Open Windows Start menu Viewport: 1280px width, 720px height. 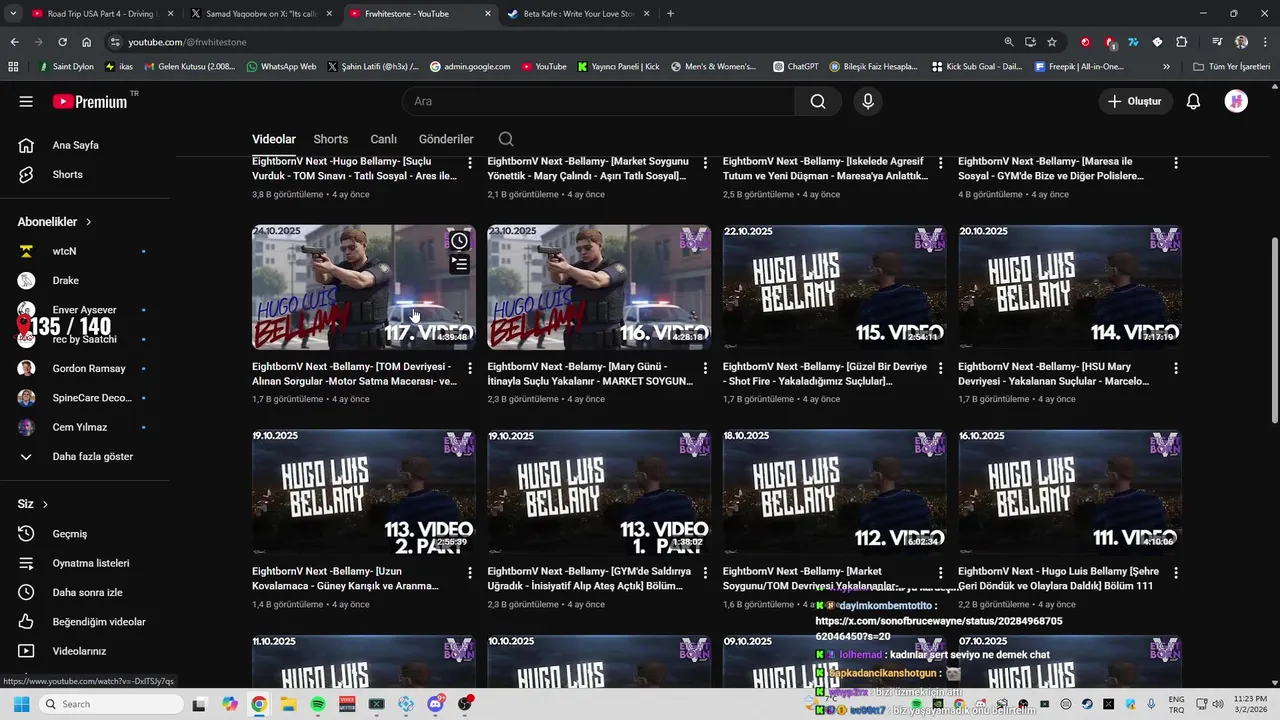(x=21, y=704)
